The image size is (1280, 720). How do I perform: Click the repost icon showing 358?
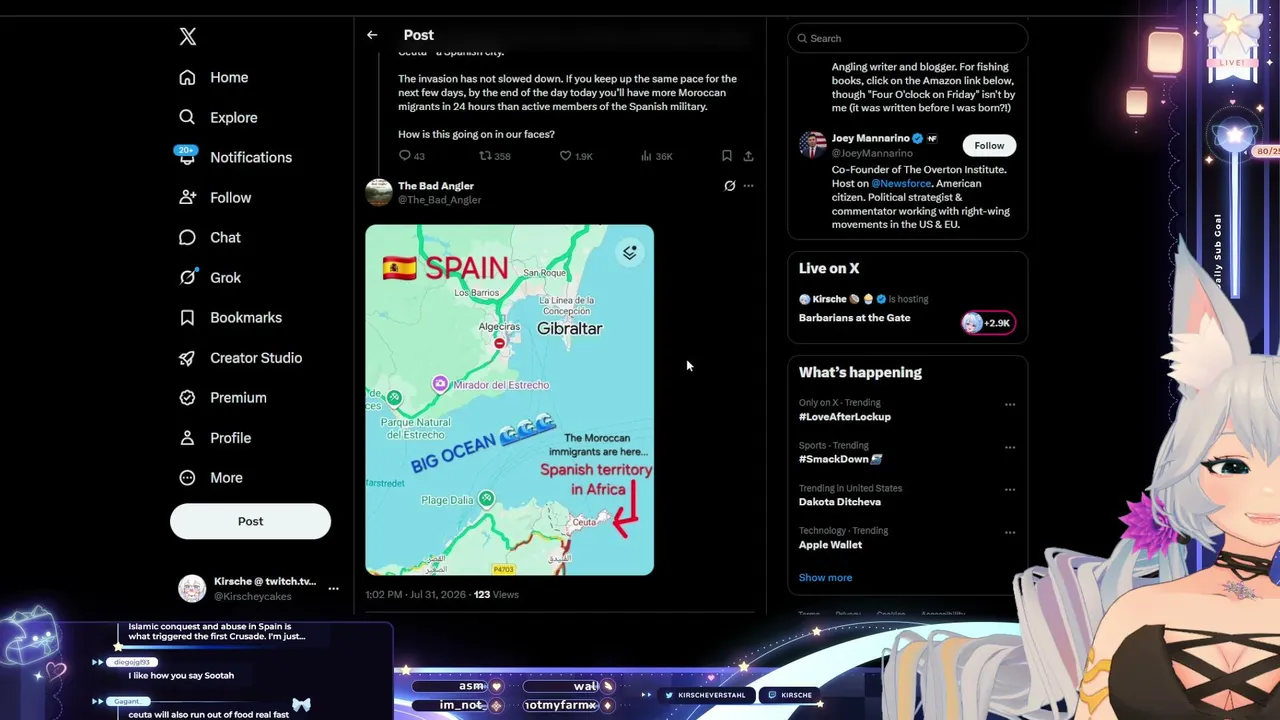tap(486, 156)
